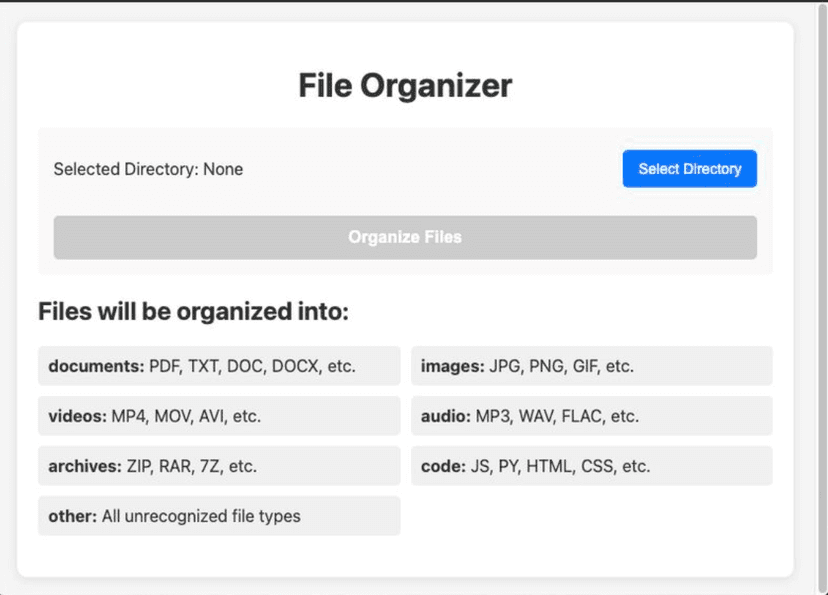The image size is (828, 595).
Task: Click the bold 'archives:' category label
Action: pyautogui.click(x=85, y=466)
